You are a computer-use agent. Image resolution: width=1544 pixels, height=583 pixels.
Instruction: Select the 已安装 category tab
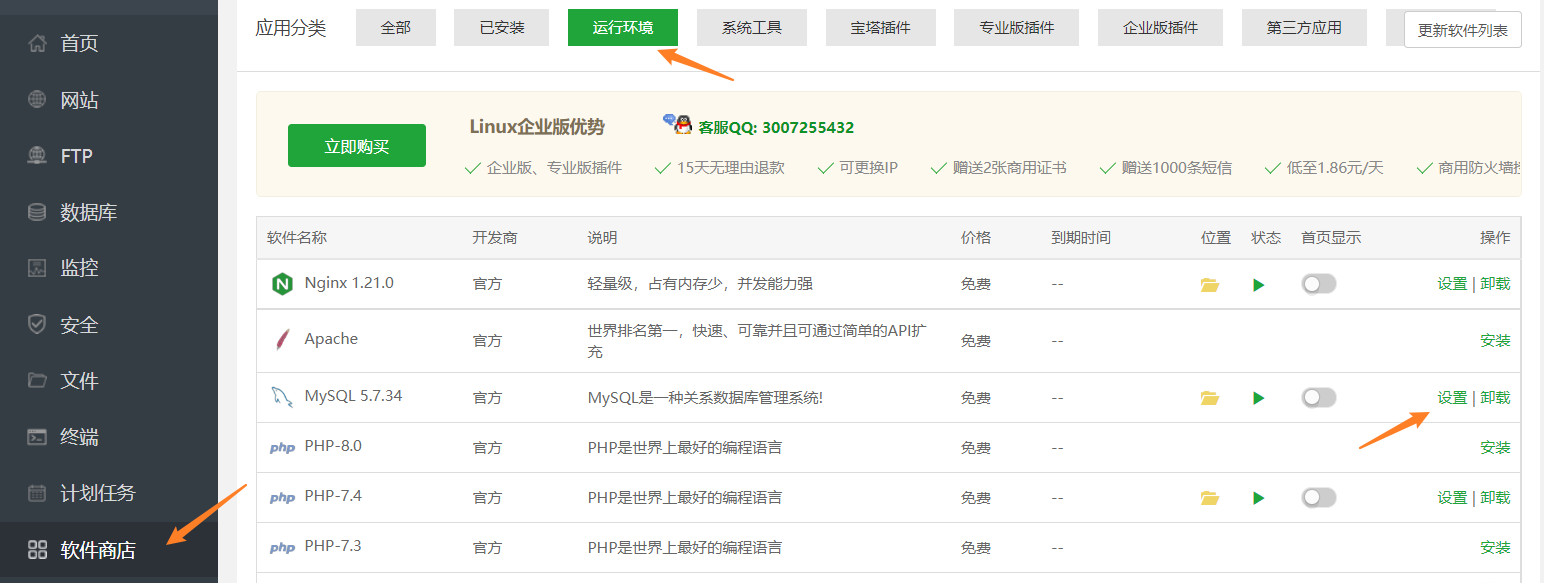point(502,27)
